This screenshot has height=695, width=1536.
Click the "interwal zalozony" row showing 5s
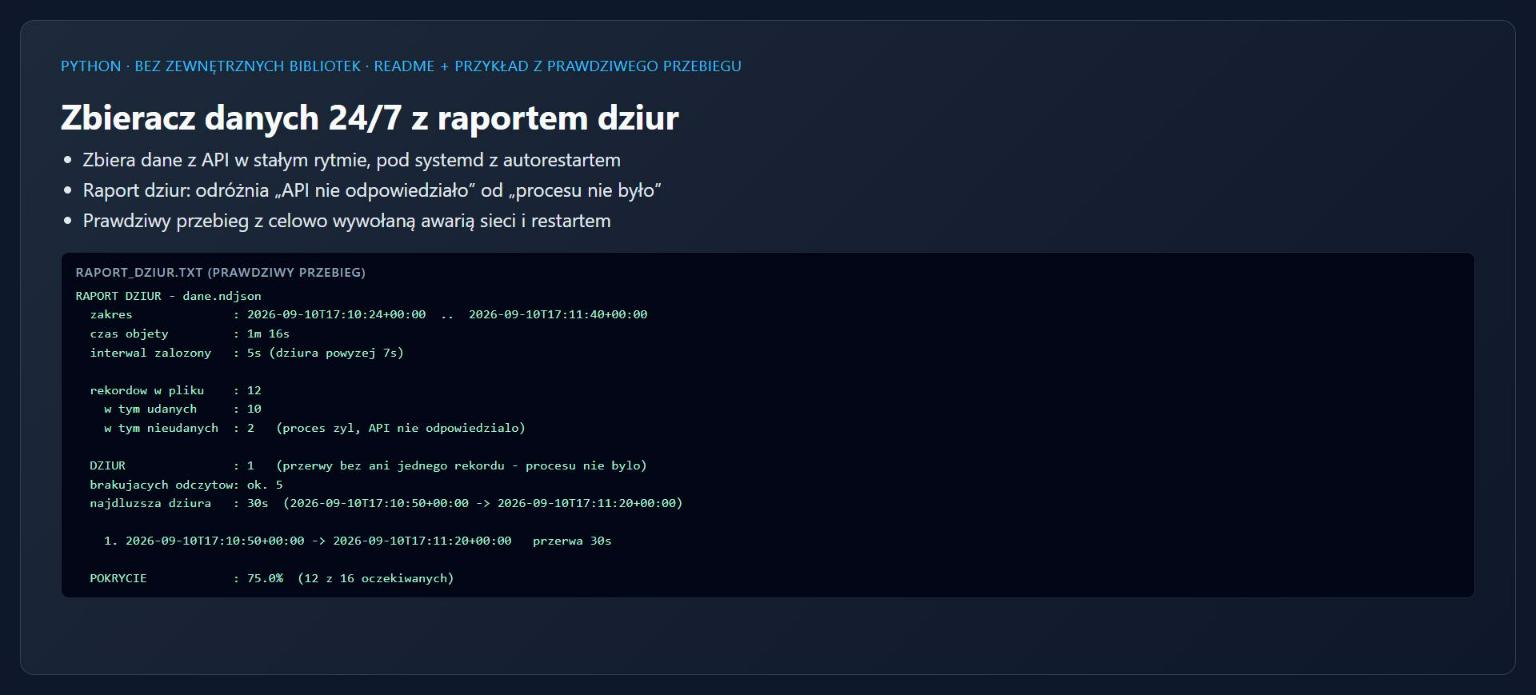click(x=246, y=353)
